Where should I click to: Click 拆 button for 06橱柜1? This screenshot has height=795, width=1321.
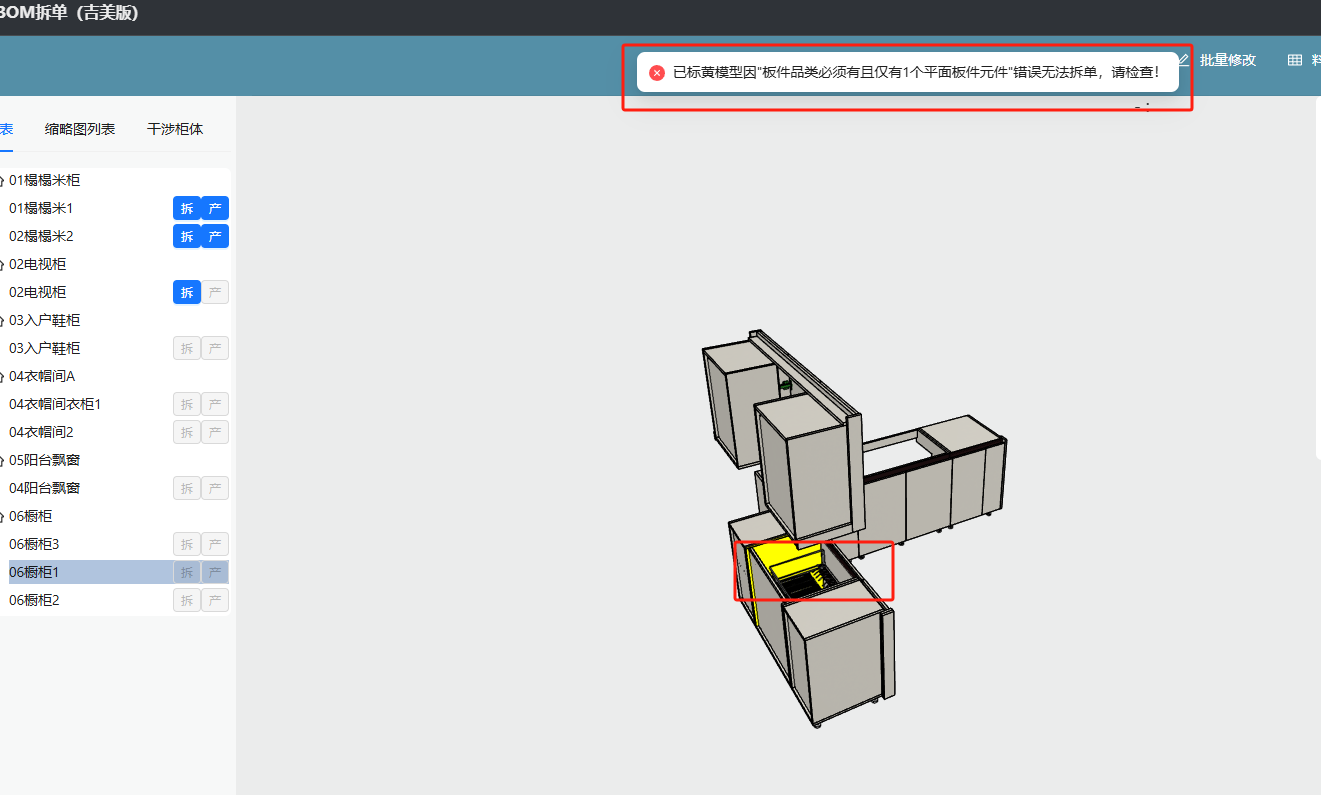(187, 572)
